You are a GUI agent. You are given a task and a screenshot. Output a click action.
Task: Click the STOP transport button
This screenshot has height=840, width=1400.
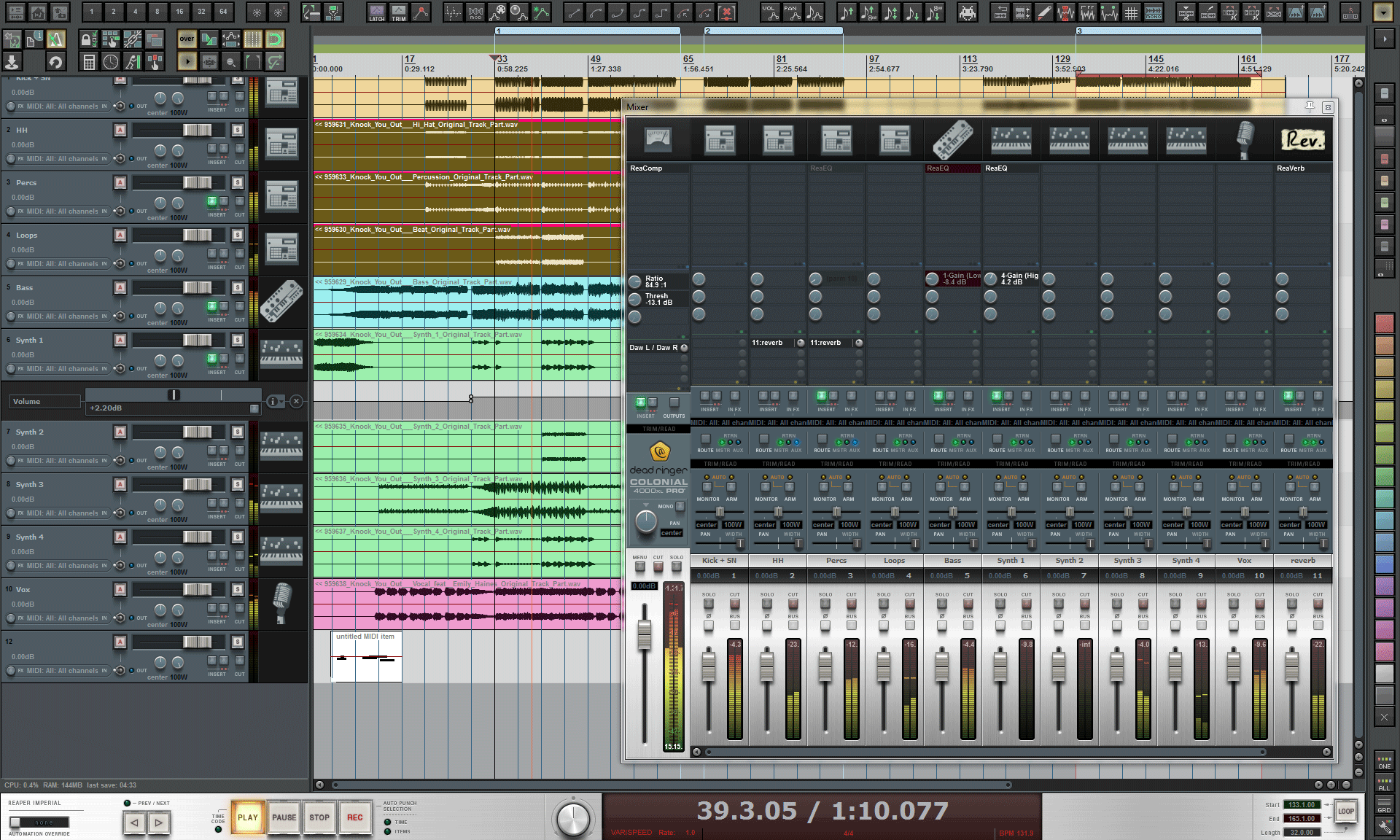coord(319,817)
